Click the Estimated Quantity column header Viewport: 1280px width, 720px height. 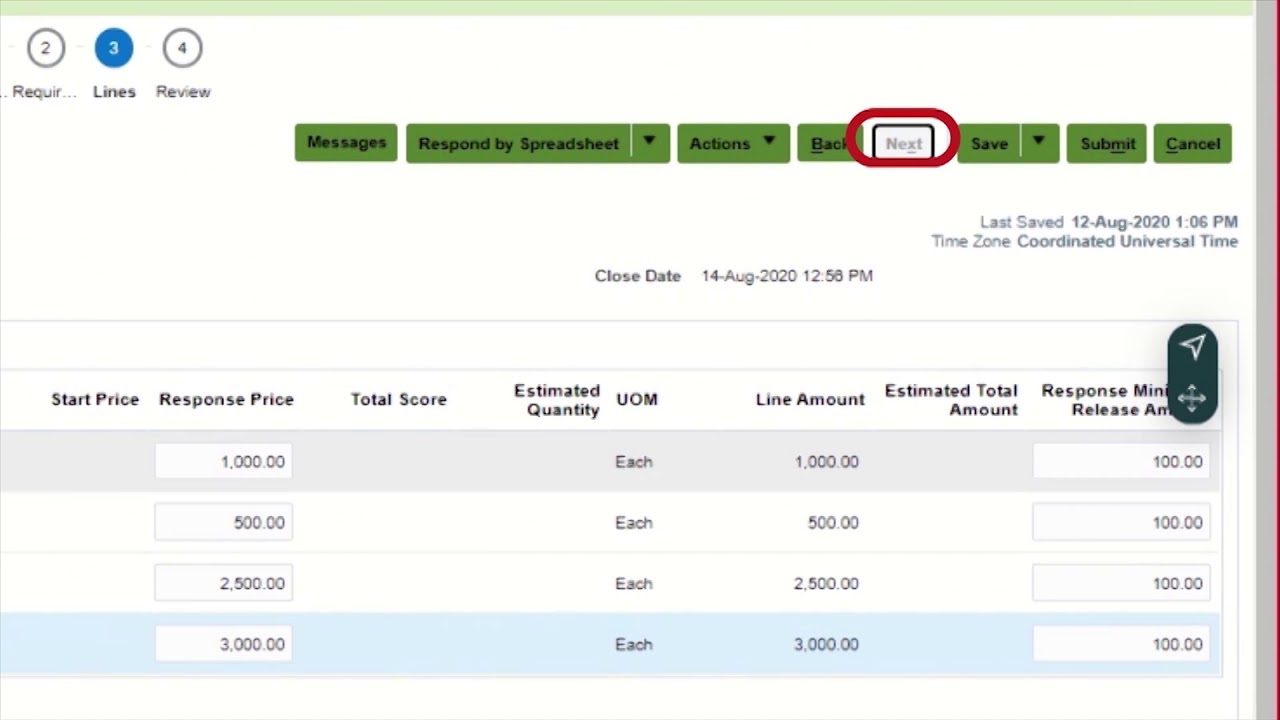[557, 400]
